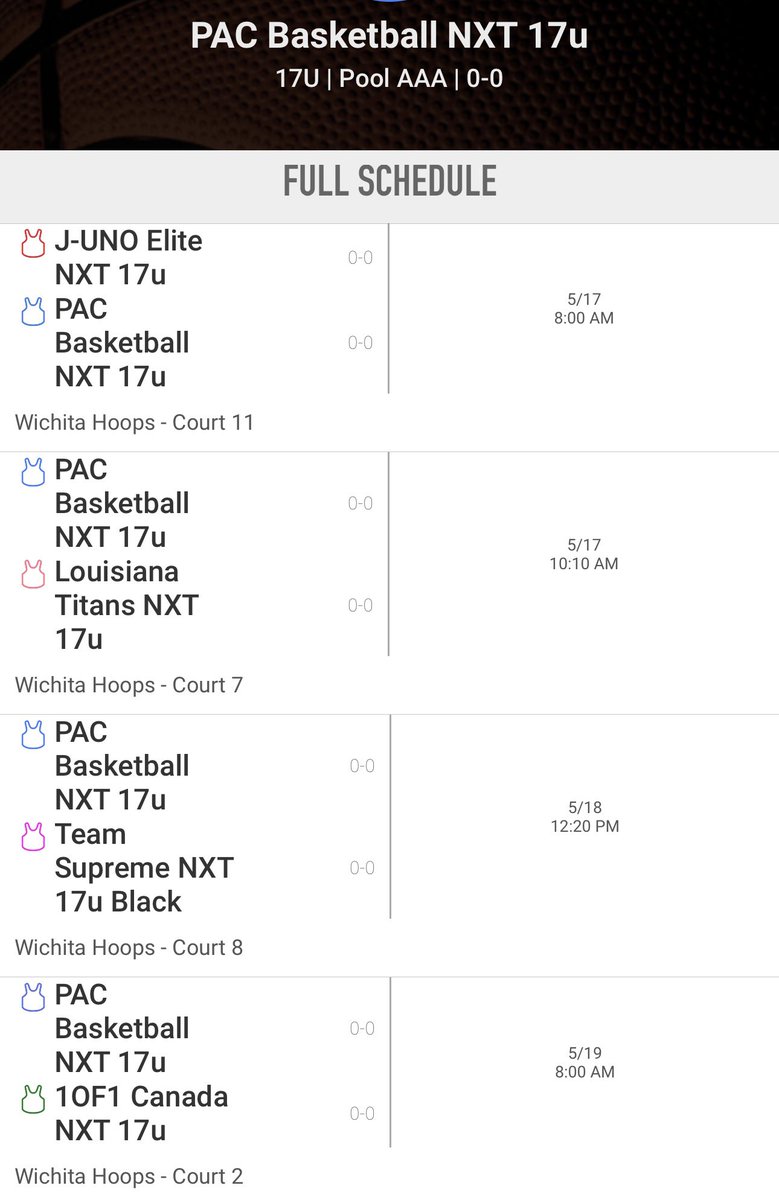Click the PAC Basketball NXT 17u page title

pyautogui.click(x=389, y=36)
